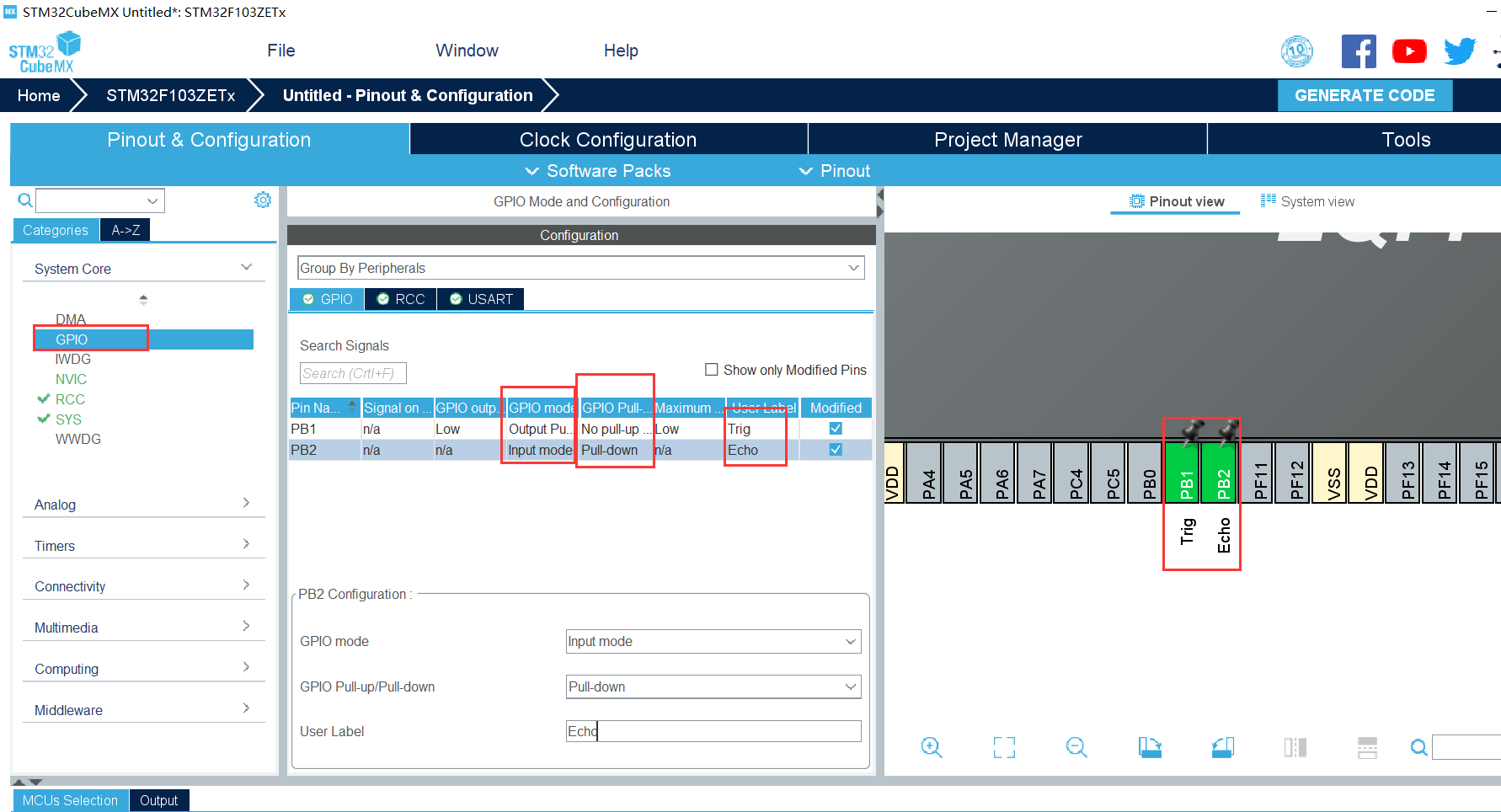Open the Group By Peripherals dropdown
This screenshot has height=812, width=1501.
coord(581,268)
